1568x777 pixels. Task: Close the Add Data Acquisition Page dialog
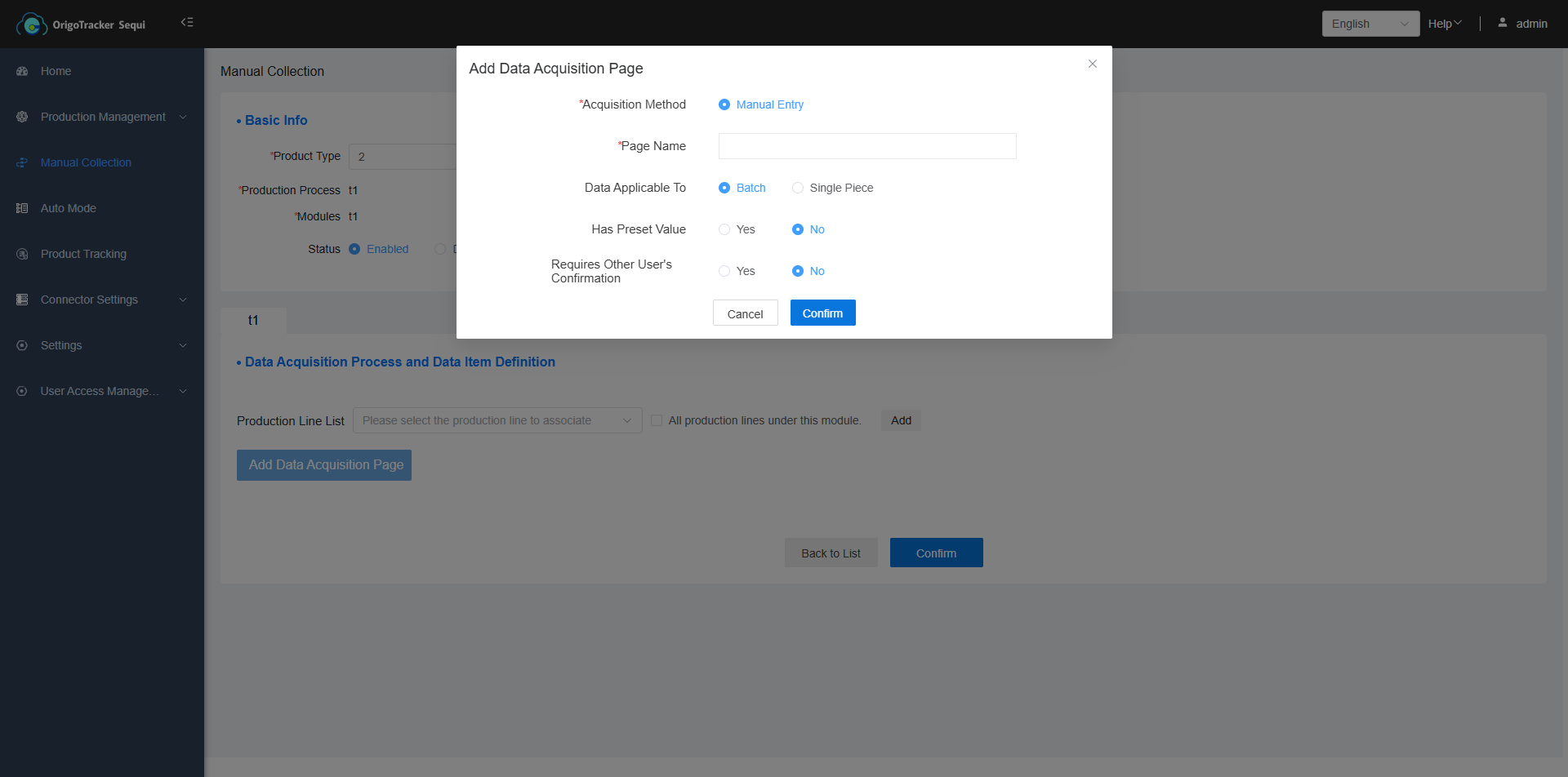tap(1092, 64)
